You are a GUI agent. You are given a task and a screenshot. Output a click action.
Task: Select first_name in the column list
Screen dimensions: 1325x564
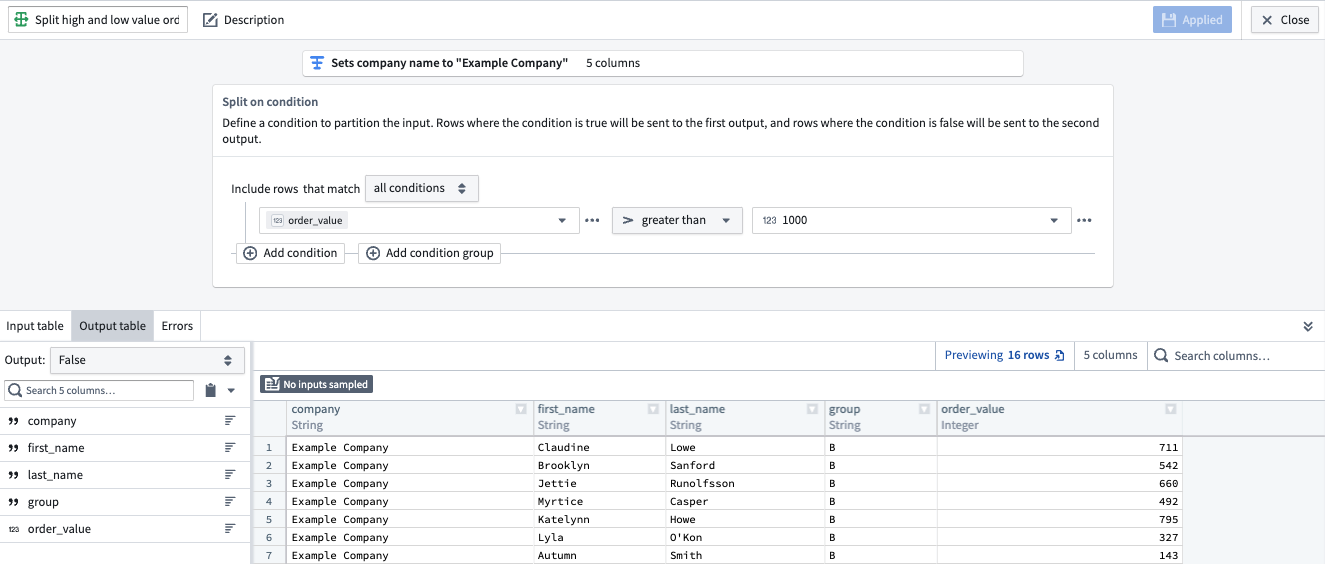(x=125, y=448)
